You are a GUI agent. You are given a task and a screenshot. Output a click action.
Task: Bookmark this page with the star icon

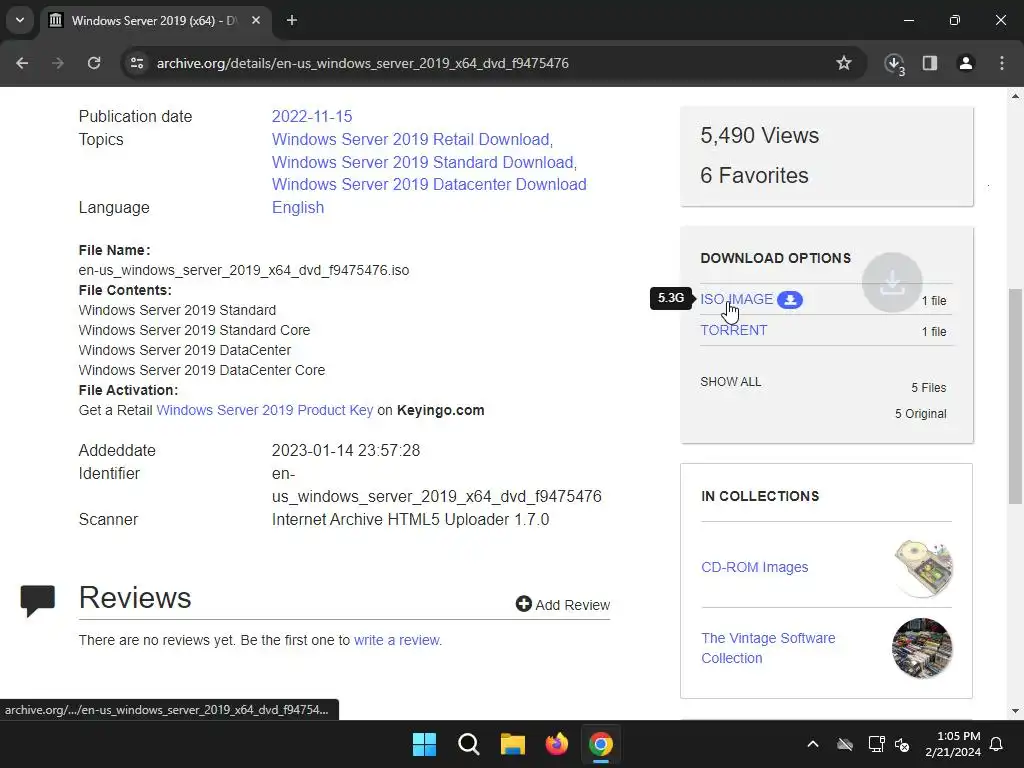[x=844, y=63]
